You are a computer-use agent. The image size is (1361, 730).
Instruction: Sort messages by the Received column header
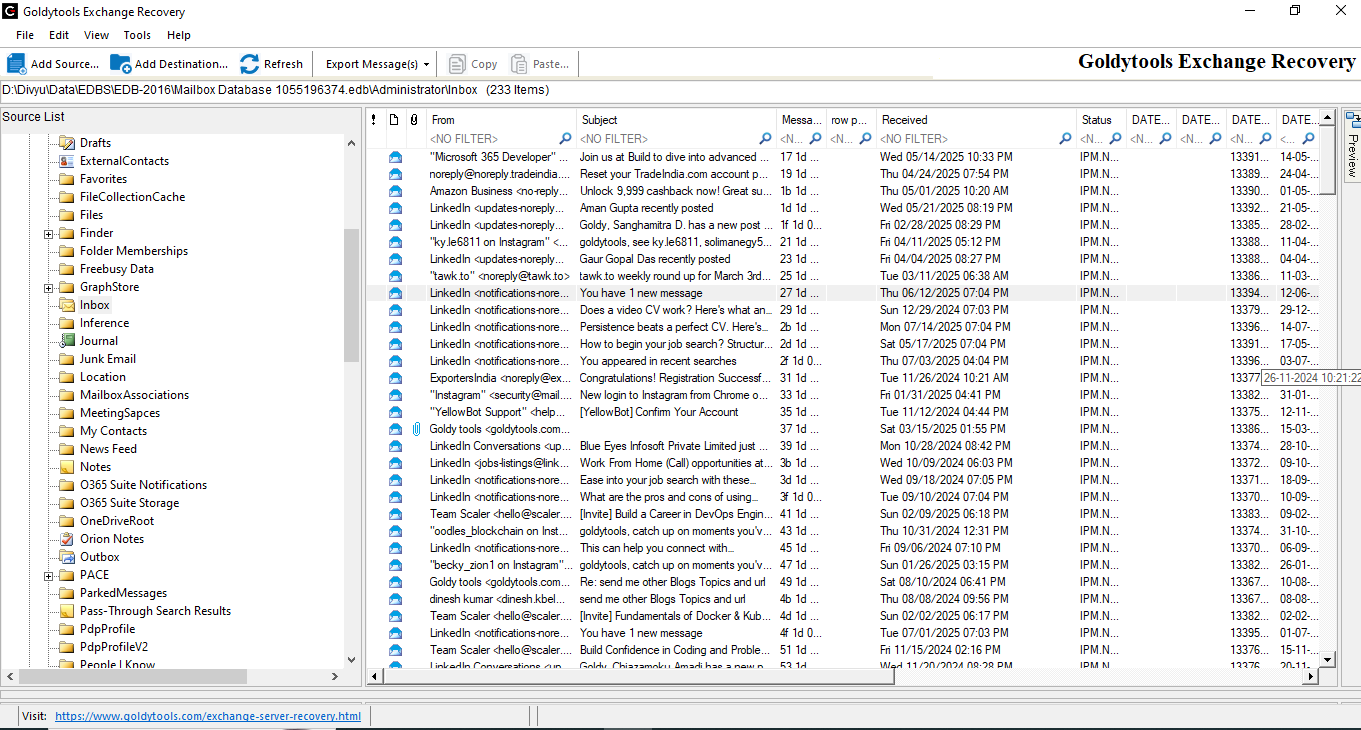904,120
